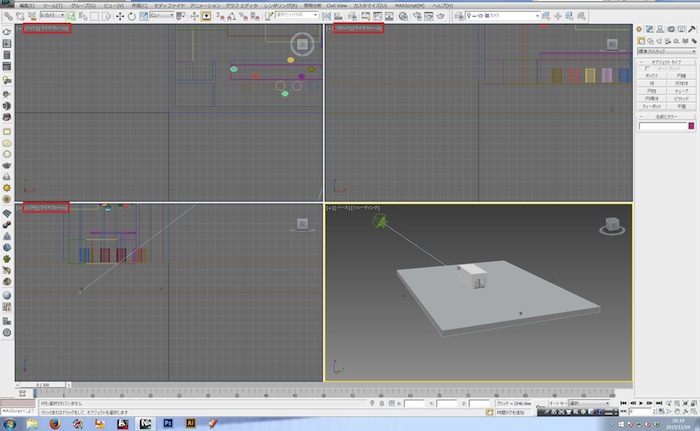
Task: Click the Lights category icon in the Create panel
Action: tap(656, 40)
